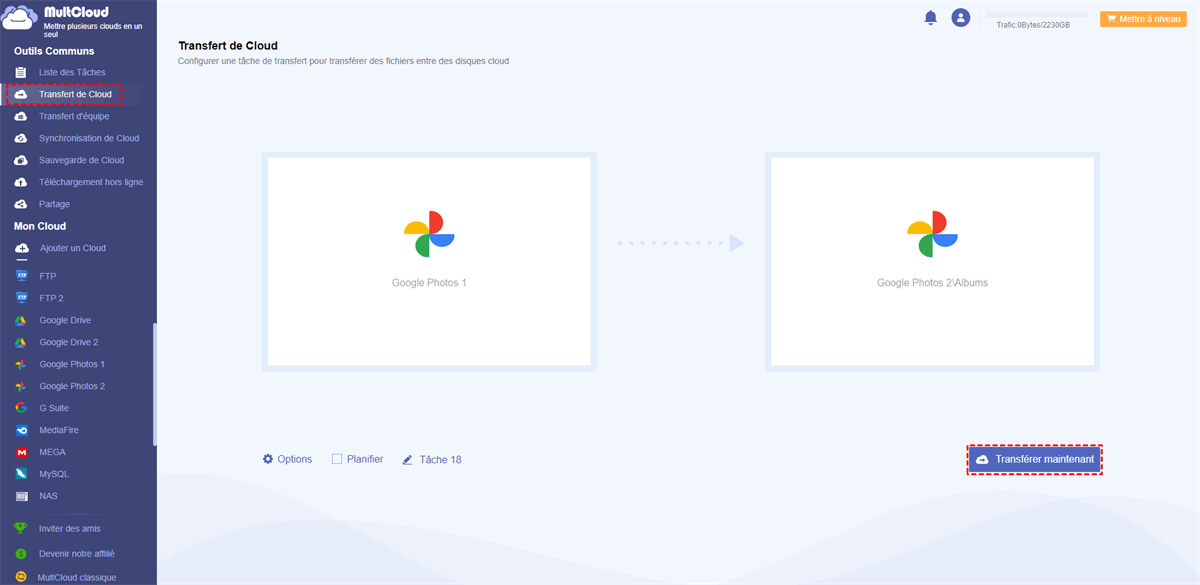This screenshot has width=1200, height=585.
Task: Click the Google Drive triangle icon
Action: (x=20, y=320)
